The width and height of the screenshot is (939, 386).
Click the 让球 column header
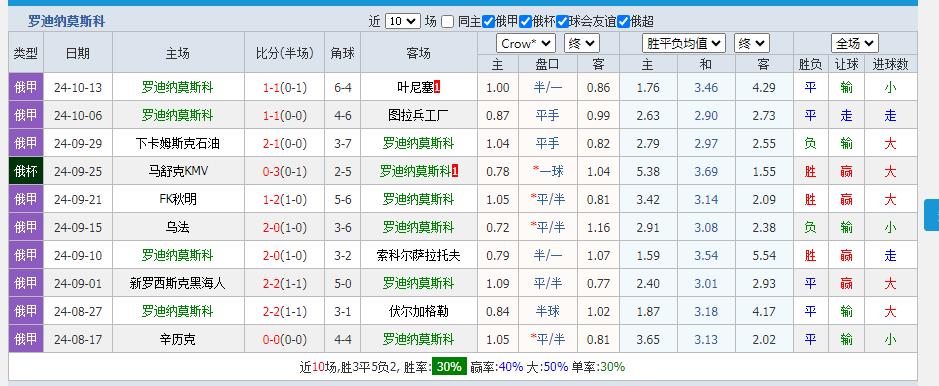click(x=846, y=64)
